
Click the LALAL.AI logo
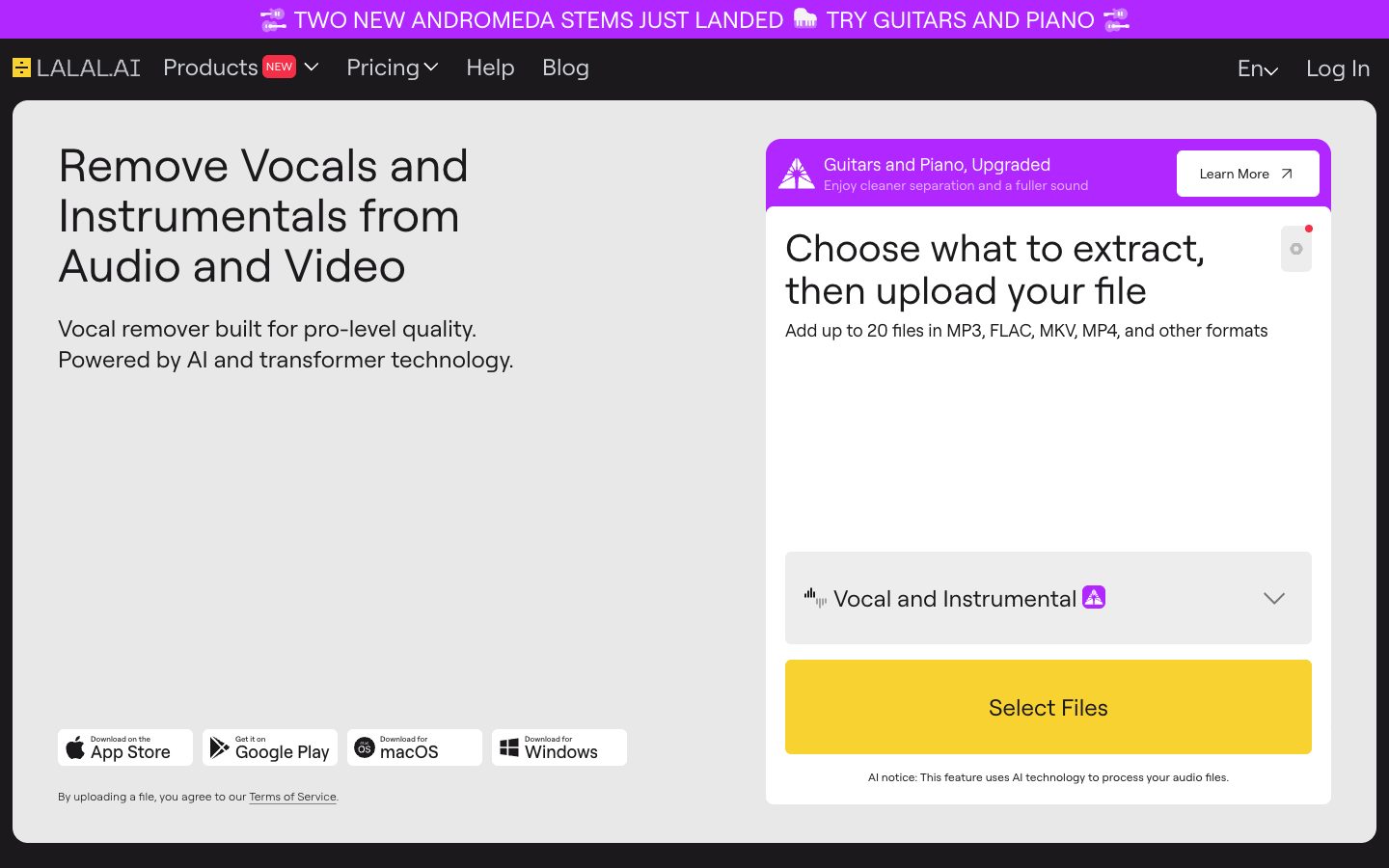click(76, 68)
